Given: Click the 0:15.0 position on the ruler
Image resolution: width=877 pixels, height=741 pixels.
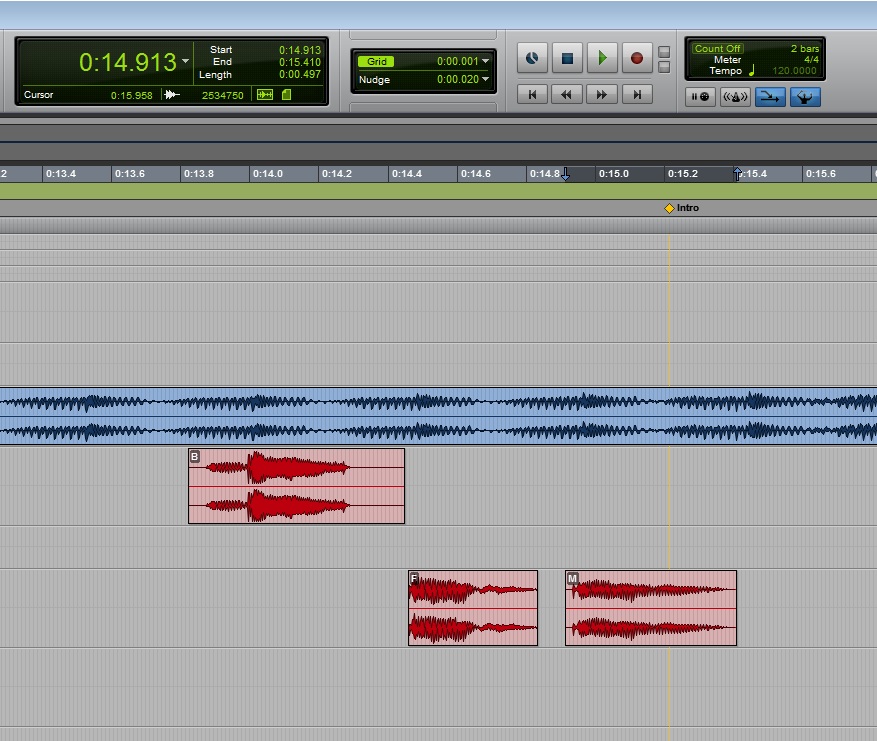Looking at the screenshot, I should 614,173.
